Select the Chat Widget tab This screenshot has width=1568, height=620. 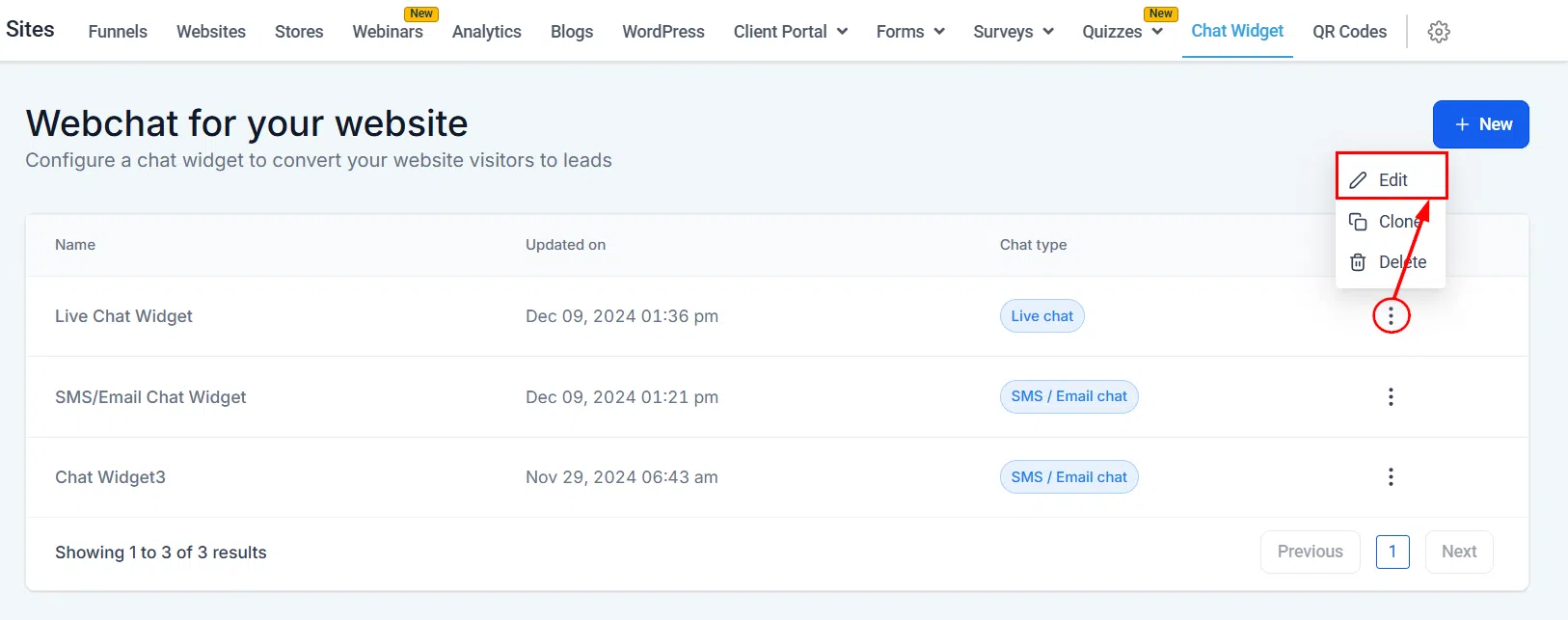[x=1237, y=31]
